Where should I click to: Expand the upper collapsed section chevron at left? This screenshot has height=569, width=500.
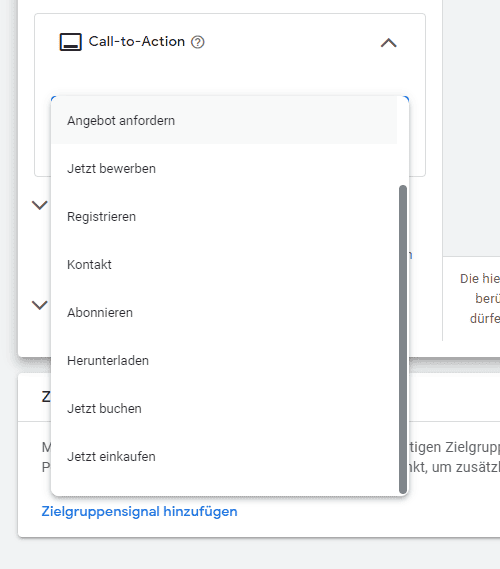click(40, 205)
